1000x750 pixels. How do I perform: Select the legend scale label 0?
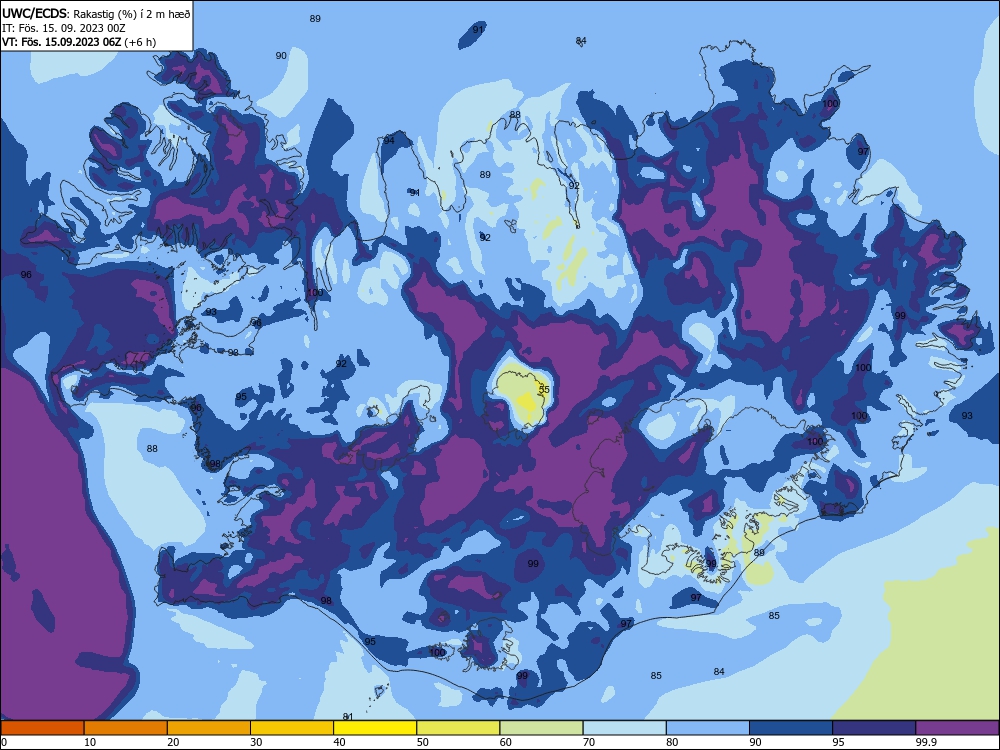click(4, 742)
